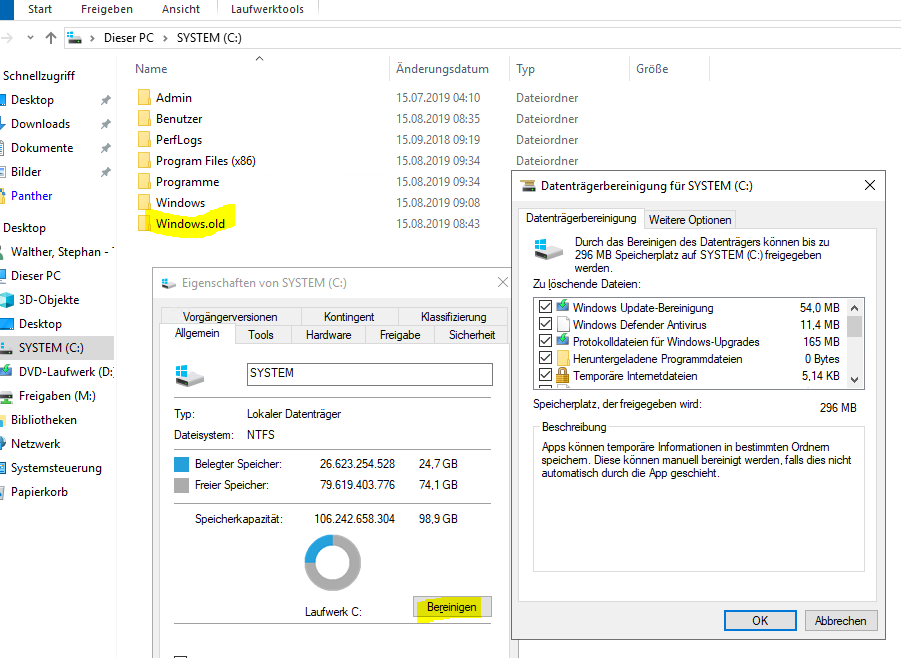Select the Windows.old folder

click(x=190, y=224)
